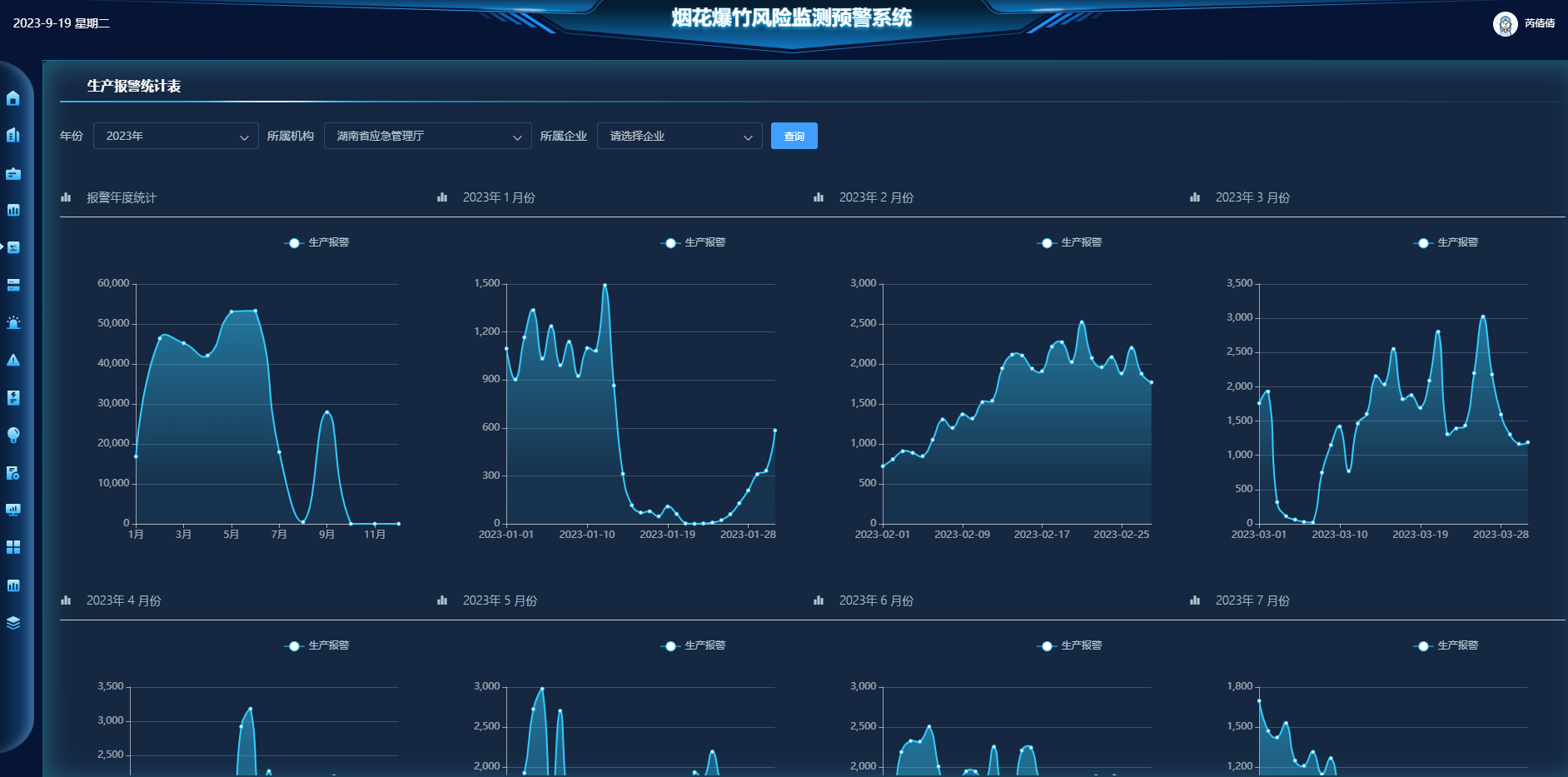Click the 2023年 4 月份 heading
This screenshot has width=1568, height=777.
point(124,600)
